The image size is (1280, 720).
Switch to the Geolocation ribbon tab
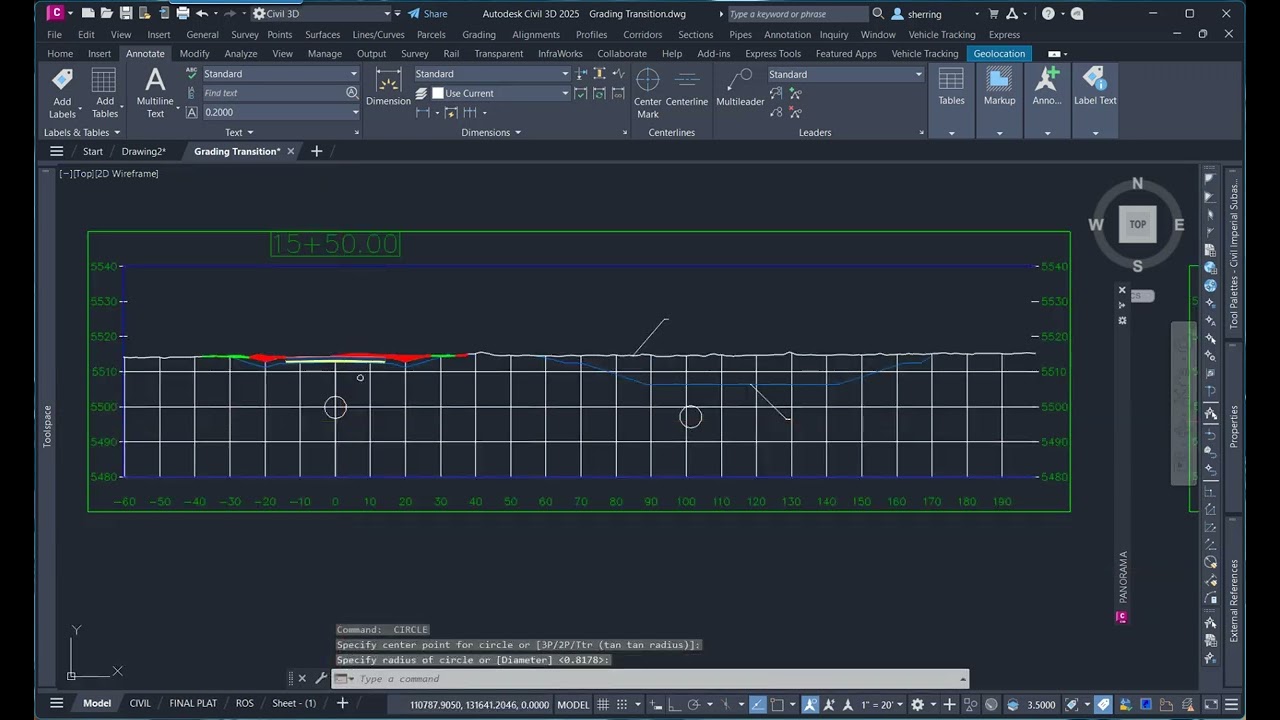(x=999, y=54)
